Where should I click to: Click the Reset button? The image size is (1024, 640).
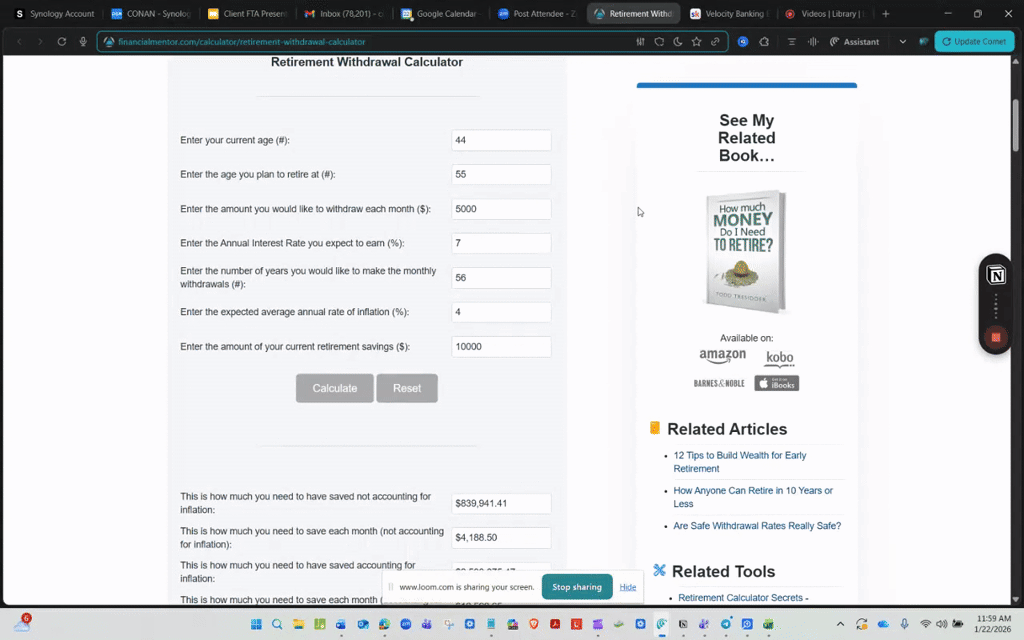pos(407,388)
